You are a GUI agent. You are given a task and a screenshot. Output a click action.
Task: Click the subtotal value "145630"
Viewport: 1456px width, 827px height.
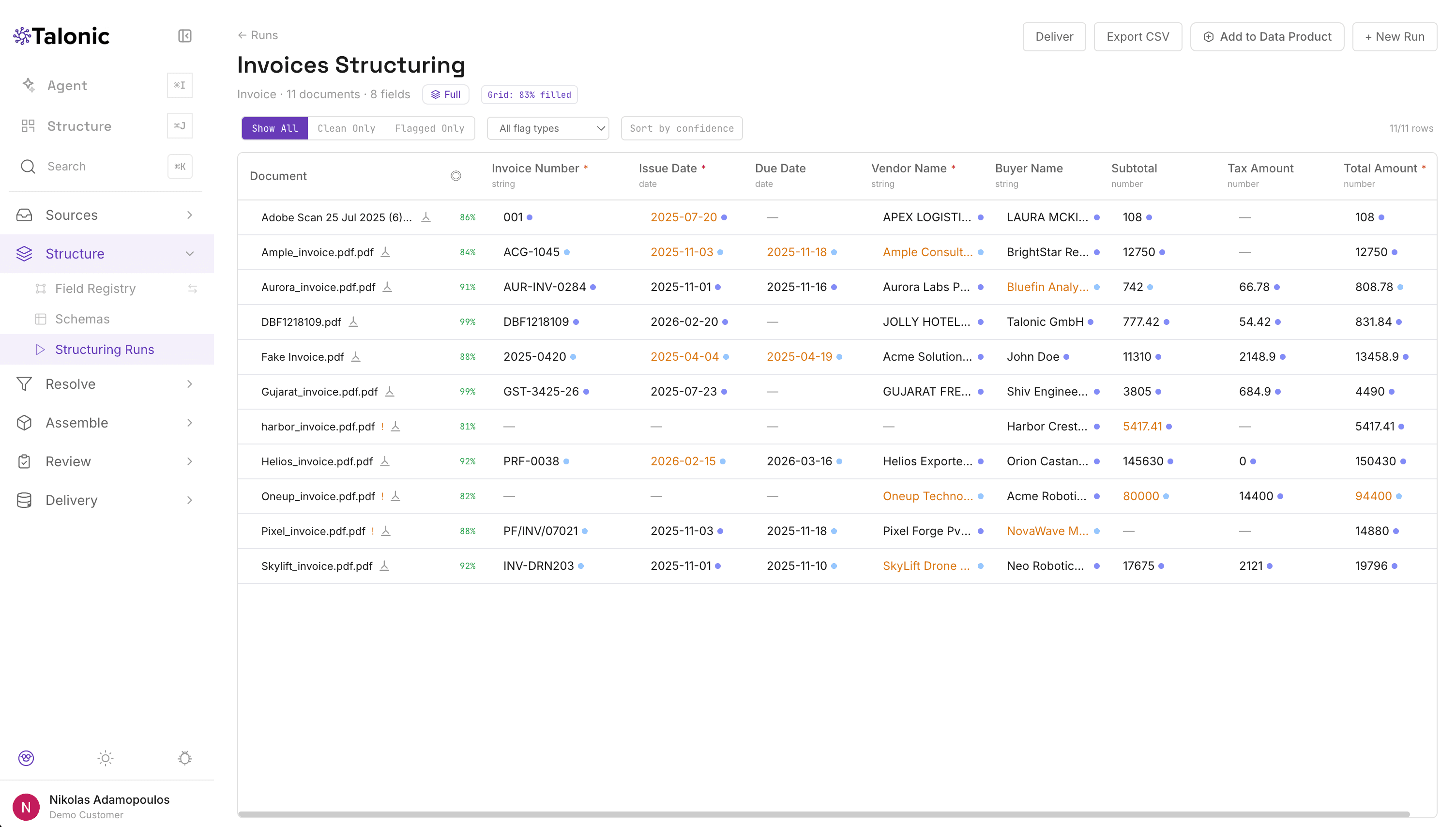pos(1143,460)
